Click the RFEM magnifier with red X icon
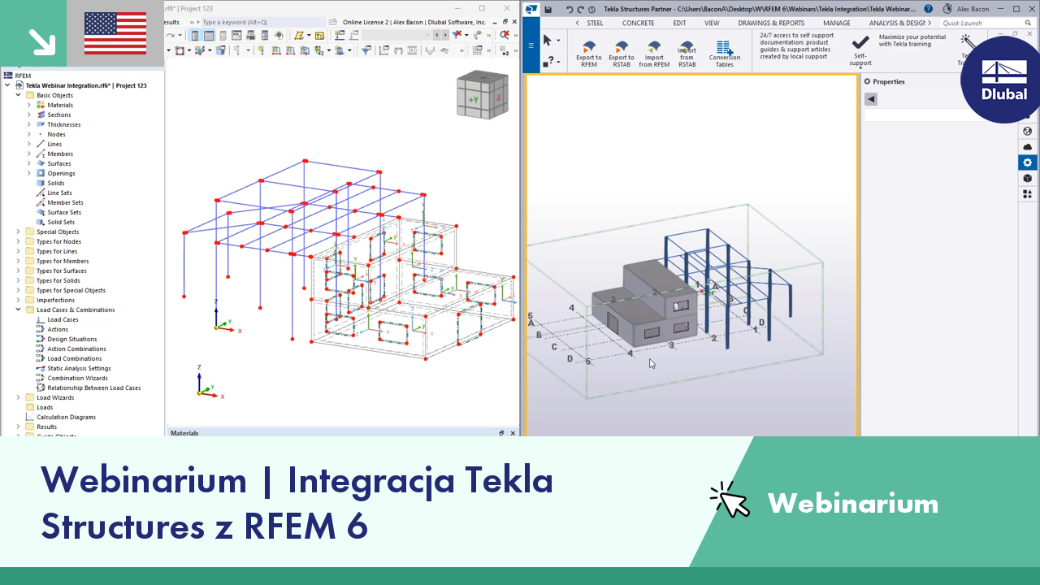This screenshot has width=1040, height=585. [x=505, y=35]
